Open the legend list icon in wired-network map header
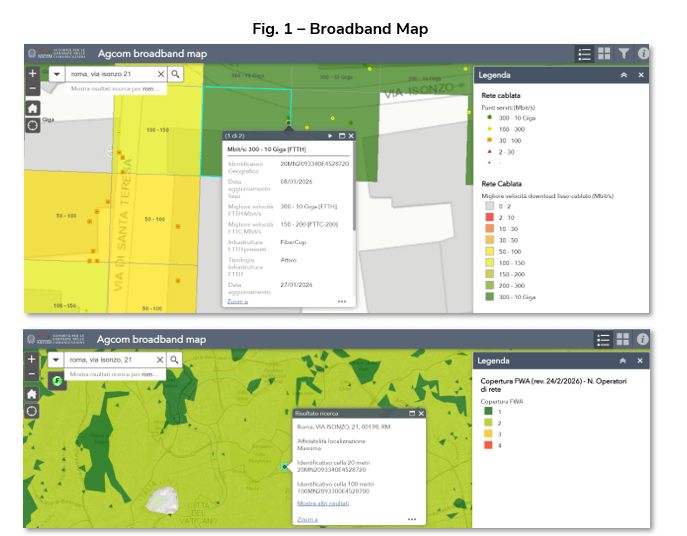Screen dimensions: 687x536 pyautogui.click(x=584, y=54)
